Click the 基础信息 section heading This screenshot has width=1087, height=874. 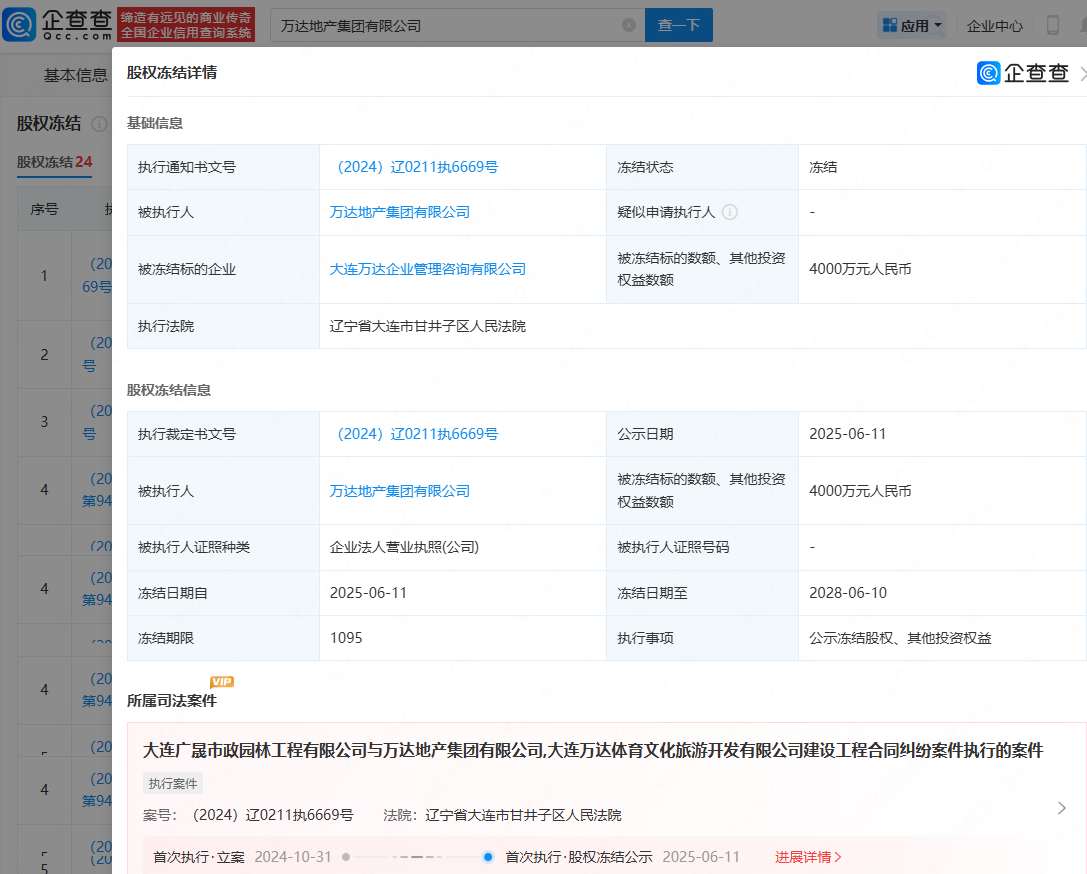tap(155, 123)
